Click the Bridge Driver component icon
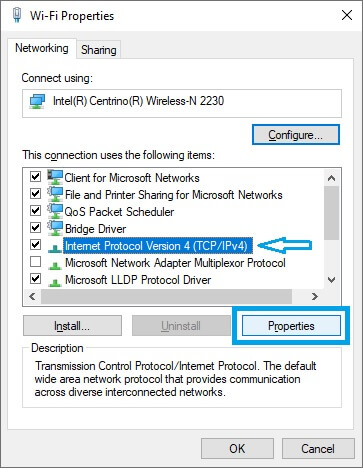363x468 pixels. click(55, 228)
